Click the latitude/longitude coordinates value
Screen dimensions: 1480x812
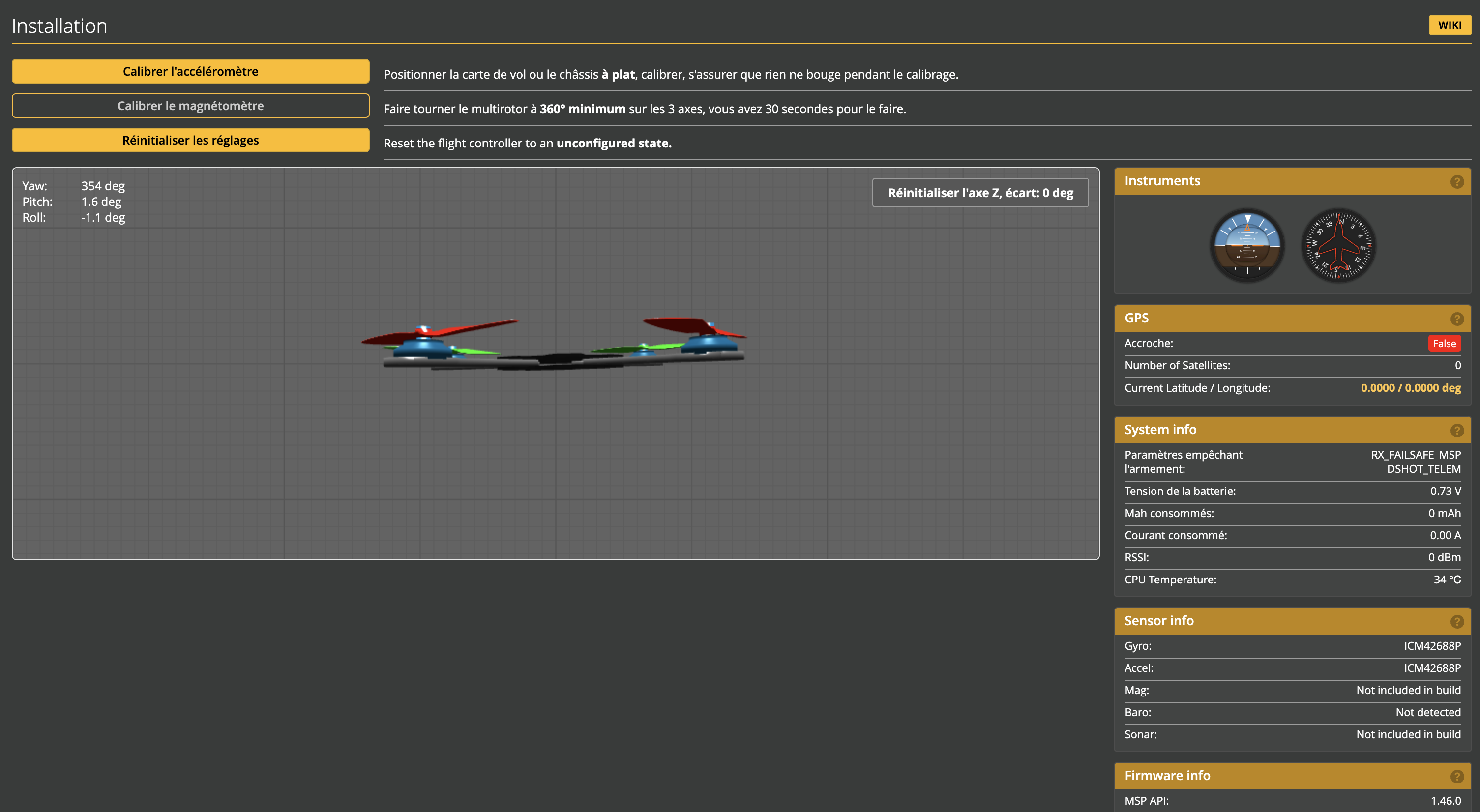coord(1411,388)
